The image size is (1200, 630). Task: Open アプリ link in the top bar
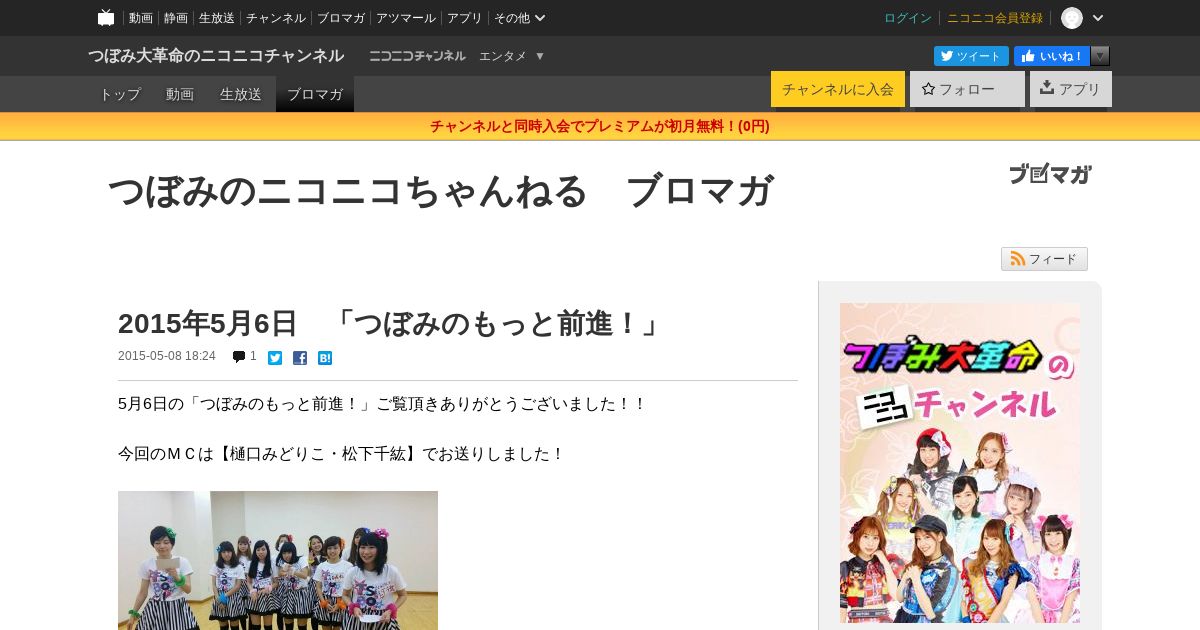coord(465,18)
